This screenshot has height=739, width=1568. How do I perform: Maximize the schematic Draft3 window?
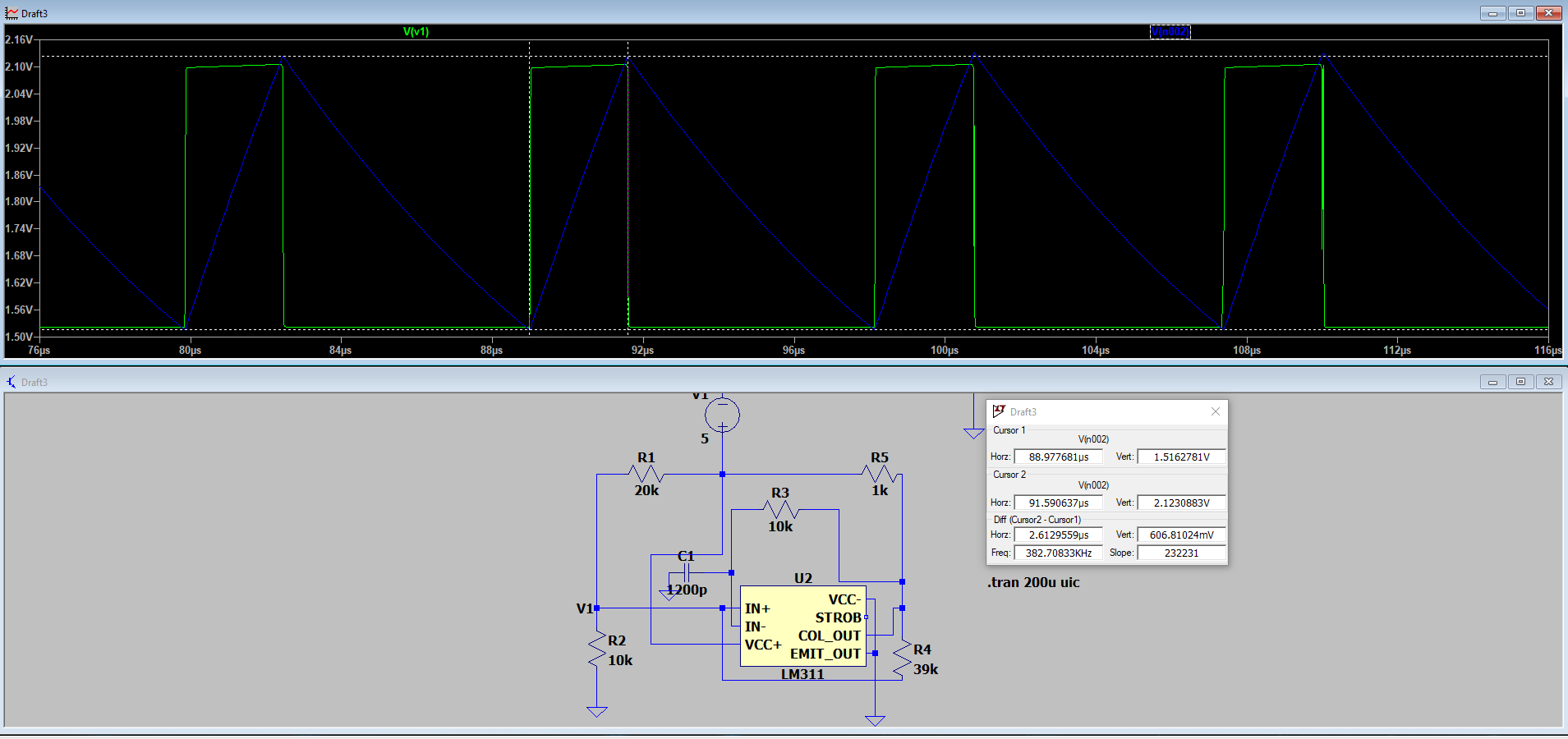pos(1520,382)
